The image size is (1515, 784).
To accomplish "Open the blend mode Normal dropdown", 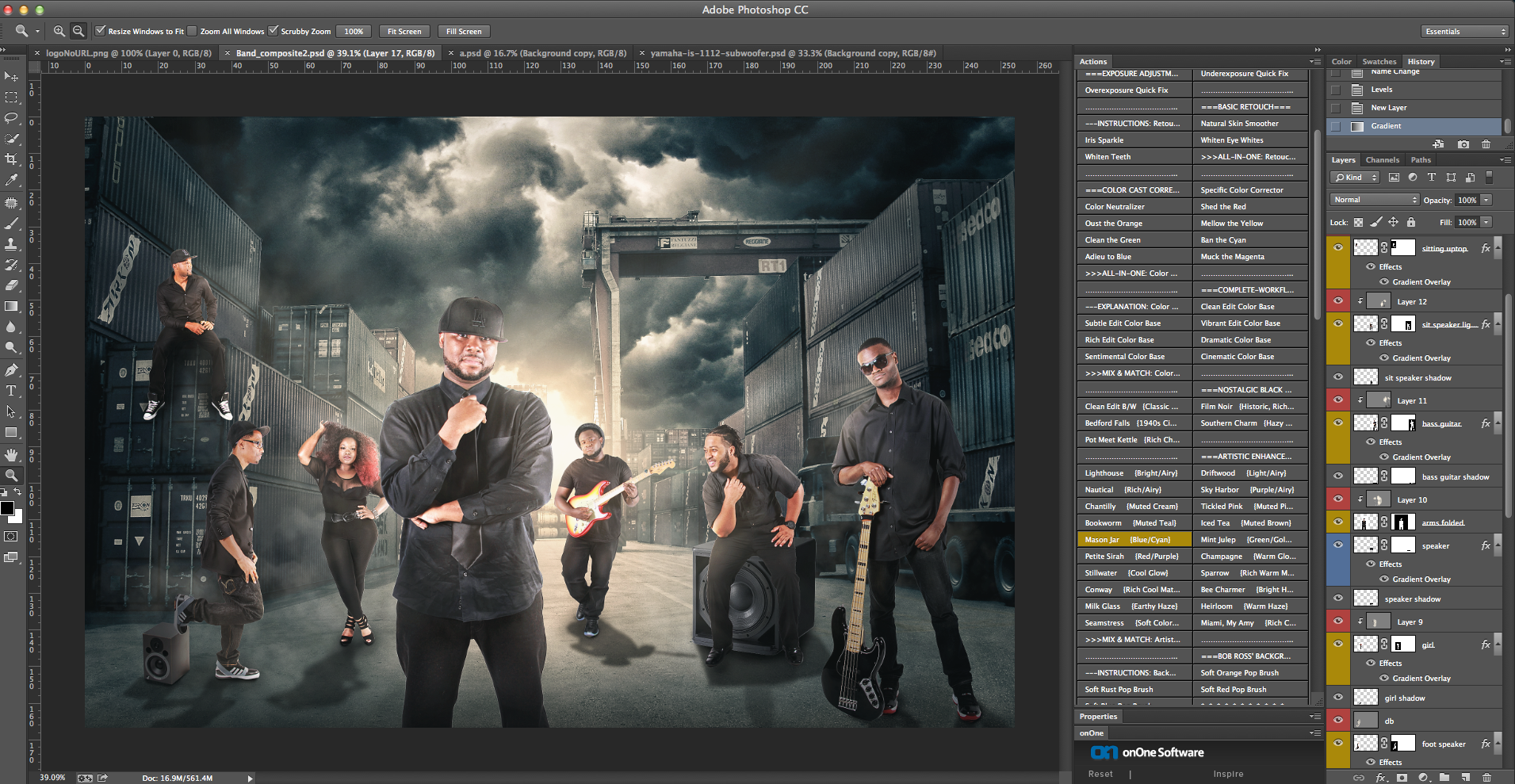I will 1374,200.
